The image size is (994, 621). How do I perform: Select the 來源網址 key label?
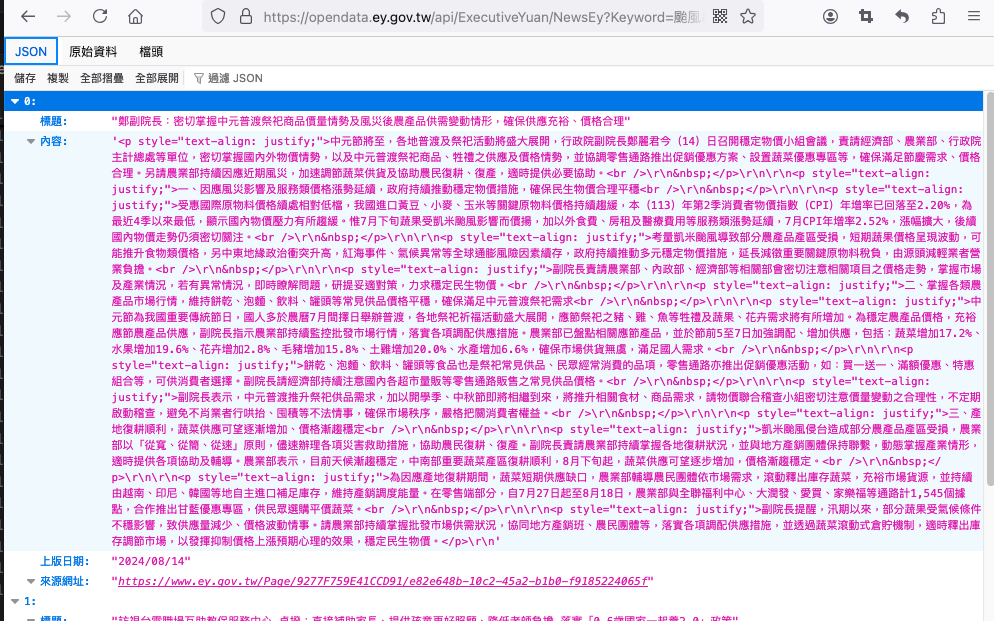click(x=65, y=581)
